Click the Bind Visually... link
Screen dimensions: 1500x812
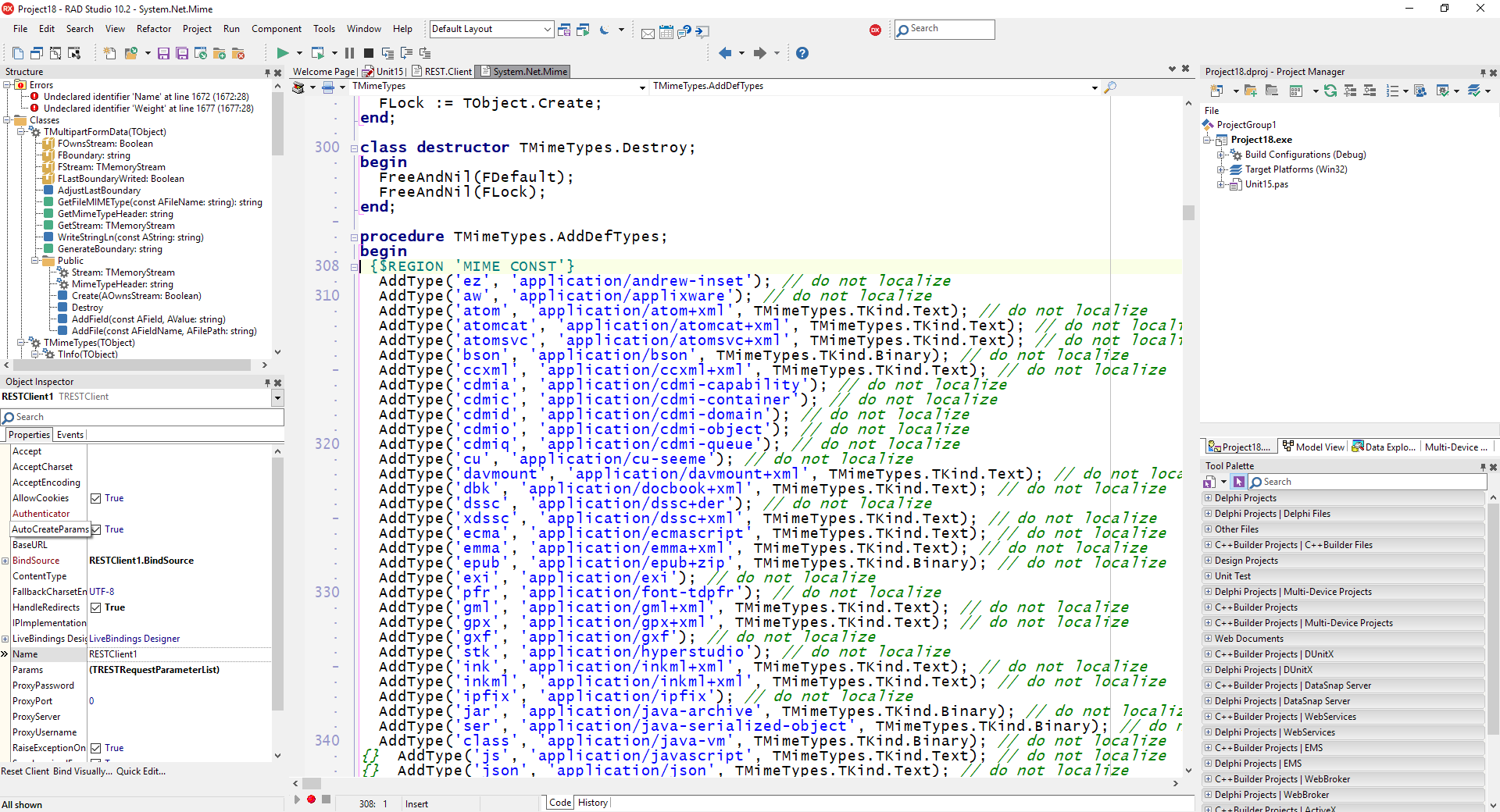83,771
